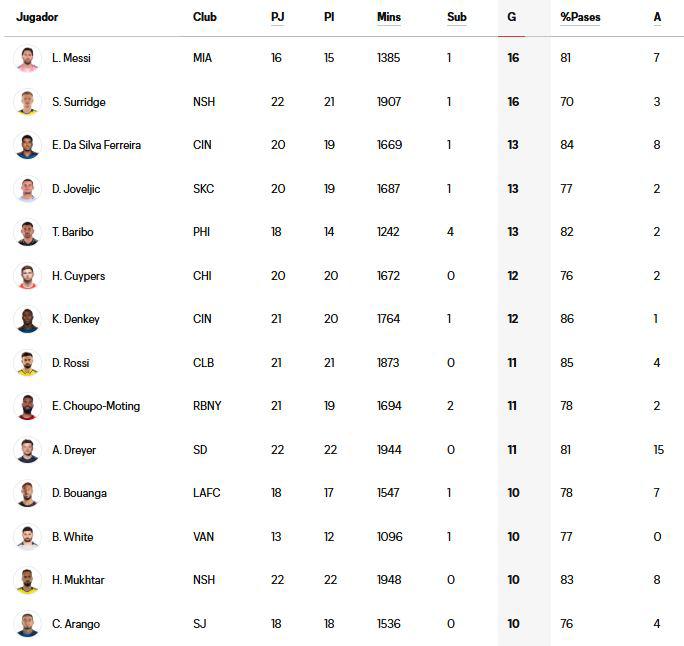Click the D. Bouanga name link
The image size is (684, 646).
coord(79,493)
